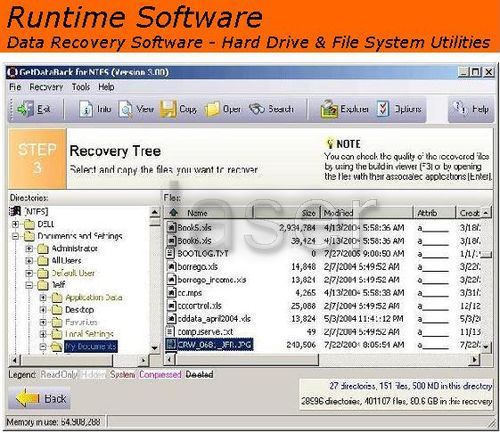The width and height of the screenshot is (500, 433).
Task: Sort files by Modified column header
Action: pos(367,213)
